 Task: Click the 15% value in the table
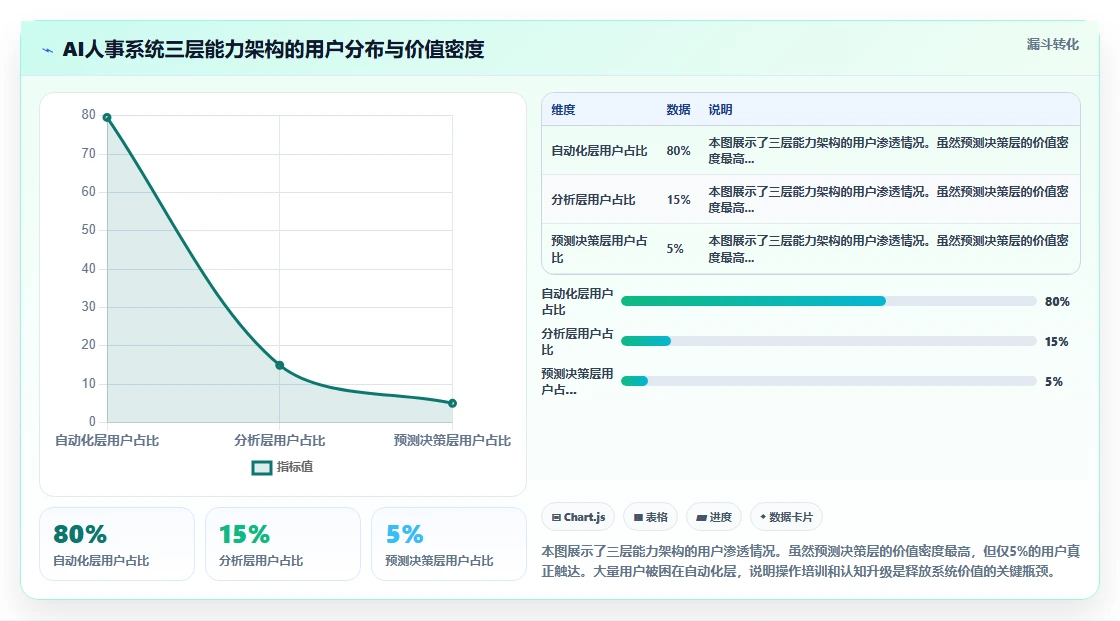[x=679, y=200]
